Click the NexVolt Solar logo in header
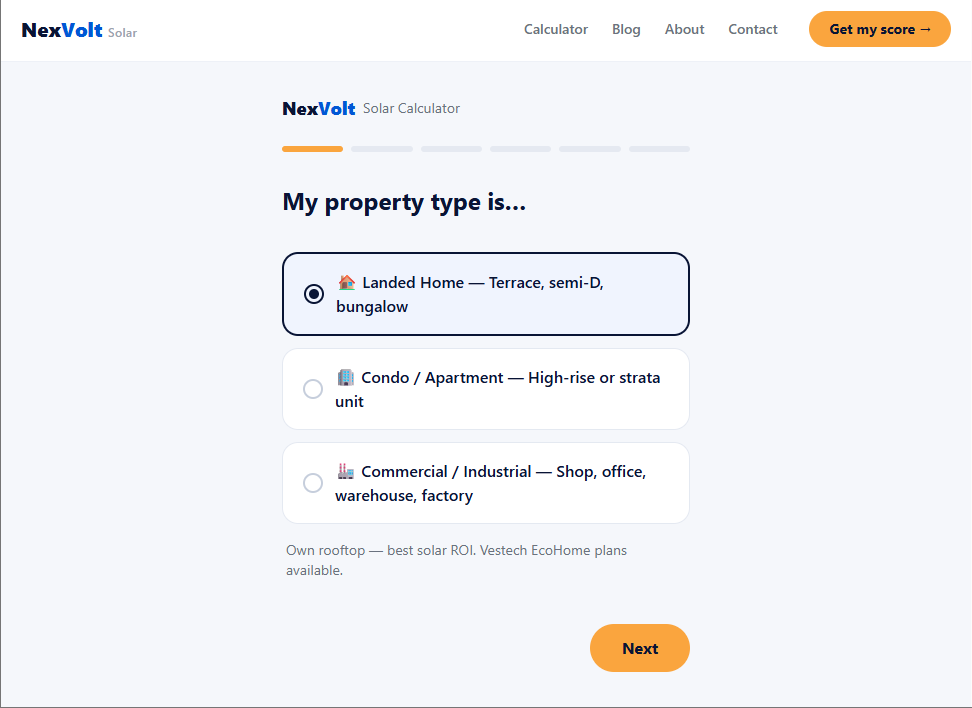The height and width of the screenshot is (708, 972). (x=79, y=30)
